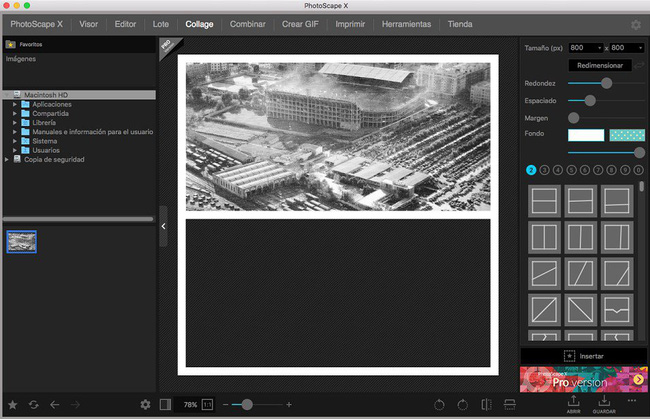Expand the Sistema folder
The height and width of the screenshot is (419, 650).
(x=15, y=141)
